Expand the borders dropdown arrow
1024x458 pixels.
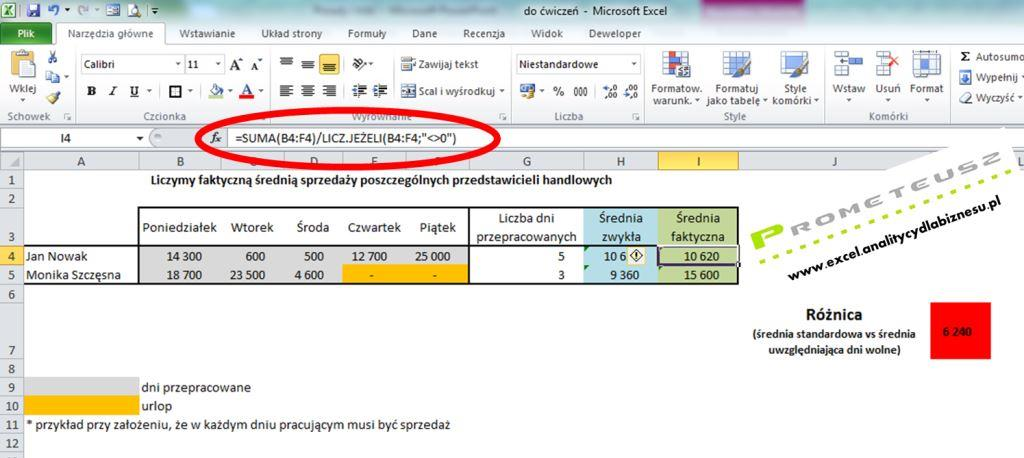click(189, 91)
